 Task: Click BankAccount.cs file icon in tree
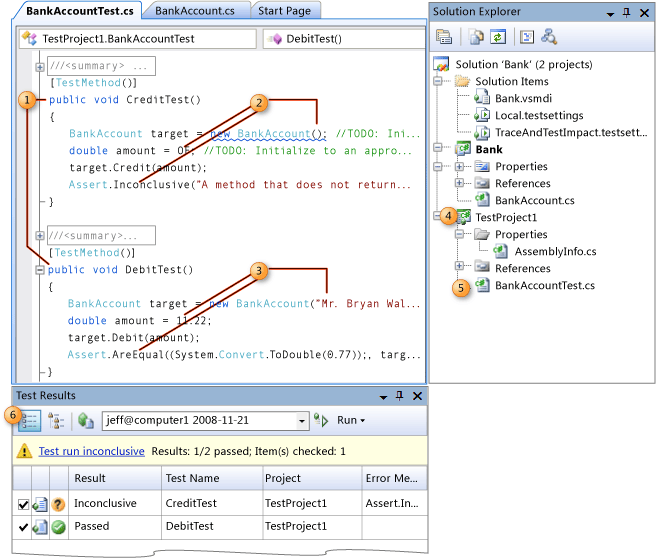click(482, 200)
